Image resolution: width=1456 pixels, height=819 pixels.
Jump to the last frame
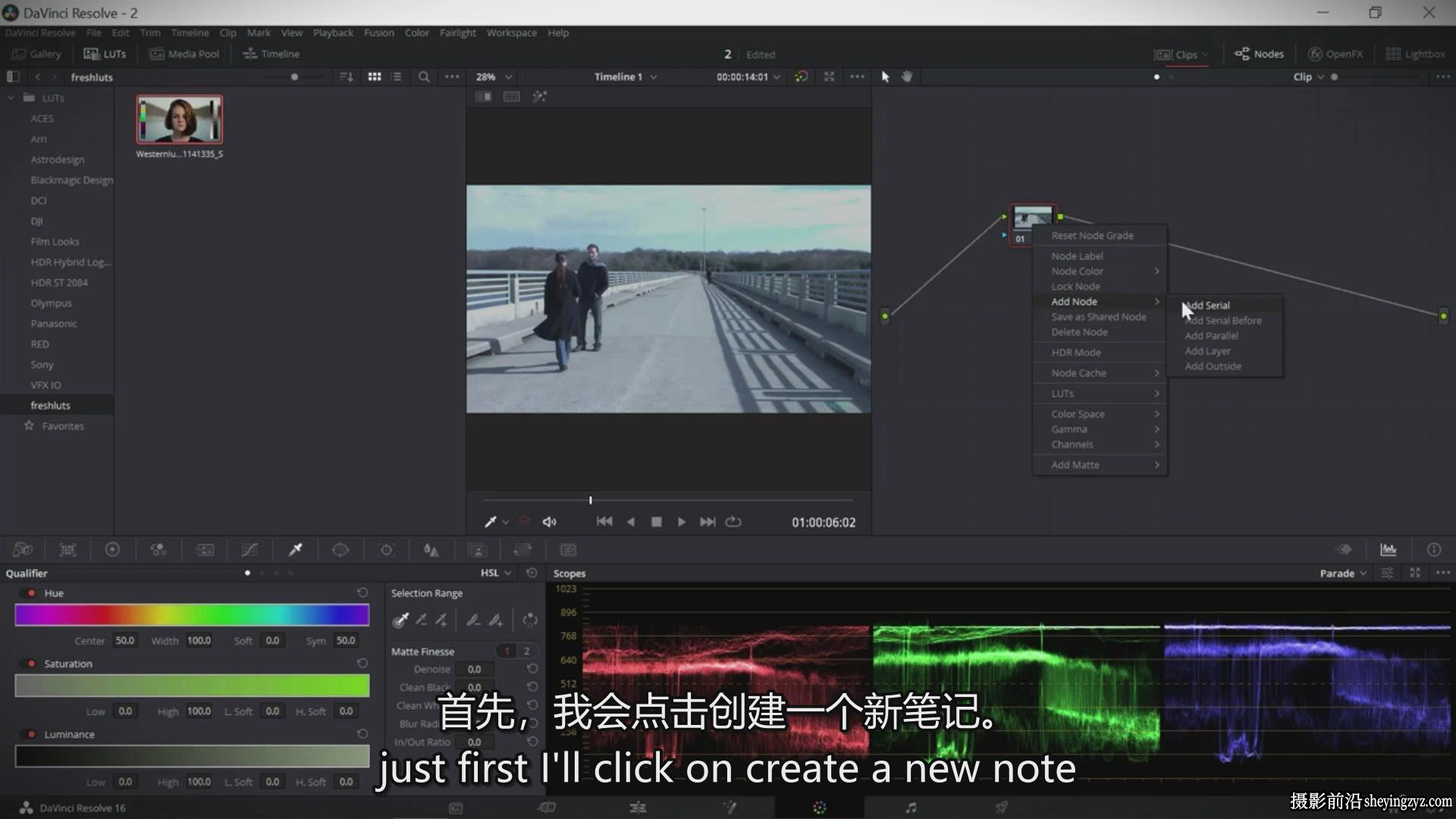tap(708, 522)
